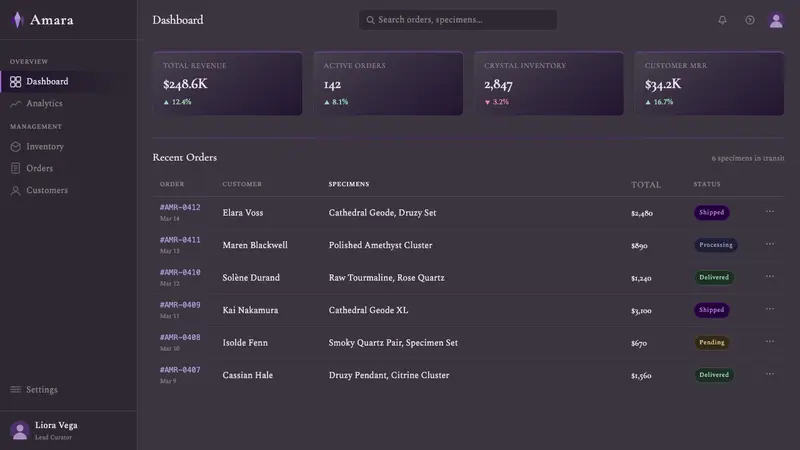The image size is (800, 450).
Task: Select customer name Maren Blackwell
Action: pyautogui.click(x=255, y=245)
